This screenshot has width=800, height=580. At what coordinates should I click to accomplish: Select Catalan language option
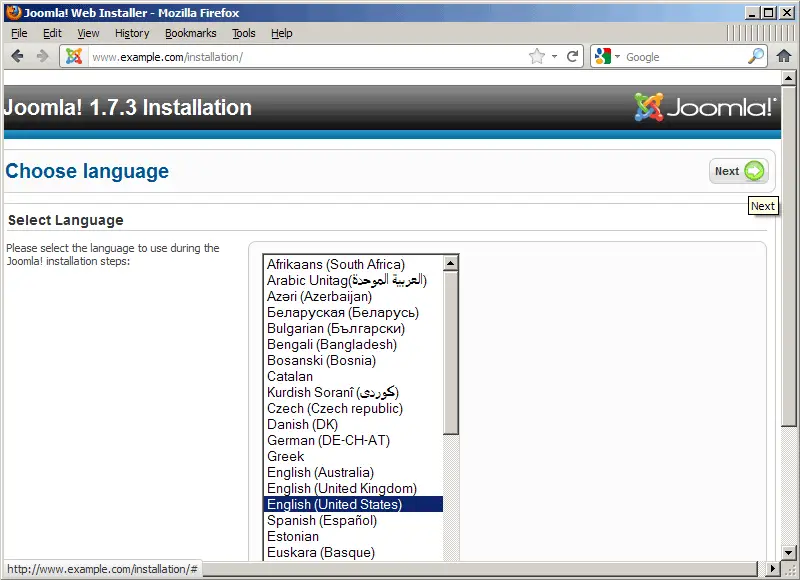(x=353, y=376)
